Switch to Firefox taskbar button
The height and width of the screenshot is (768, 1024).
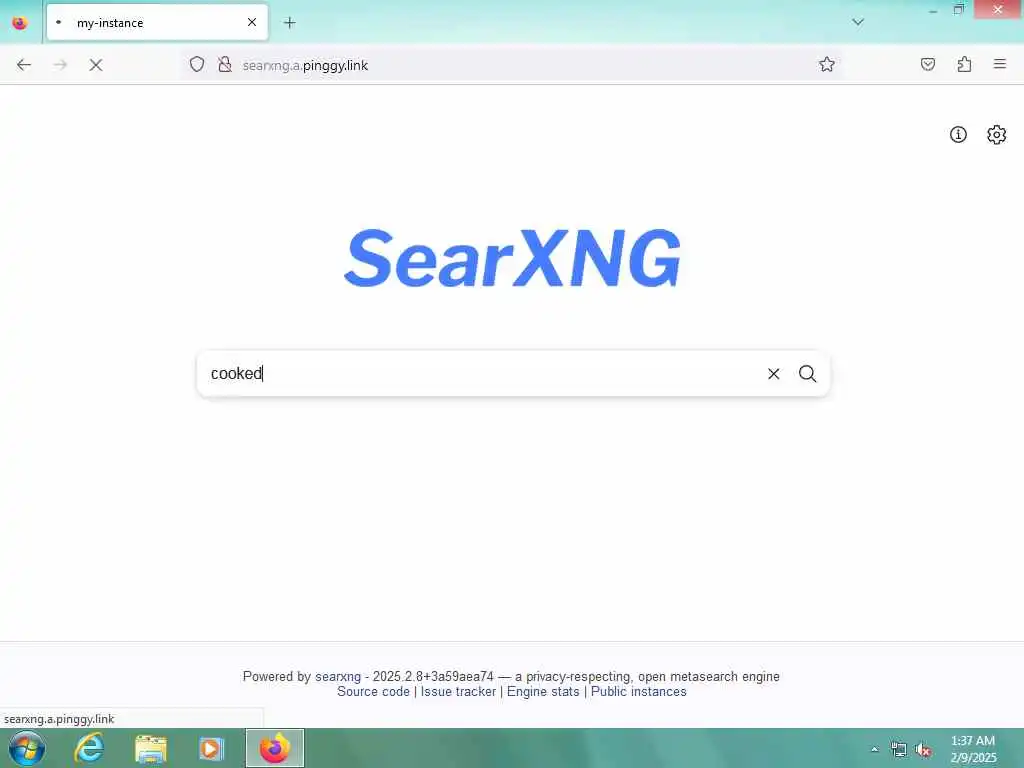pyautogui.click(x=275, y=748)
